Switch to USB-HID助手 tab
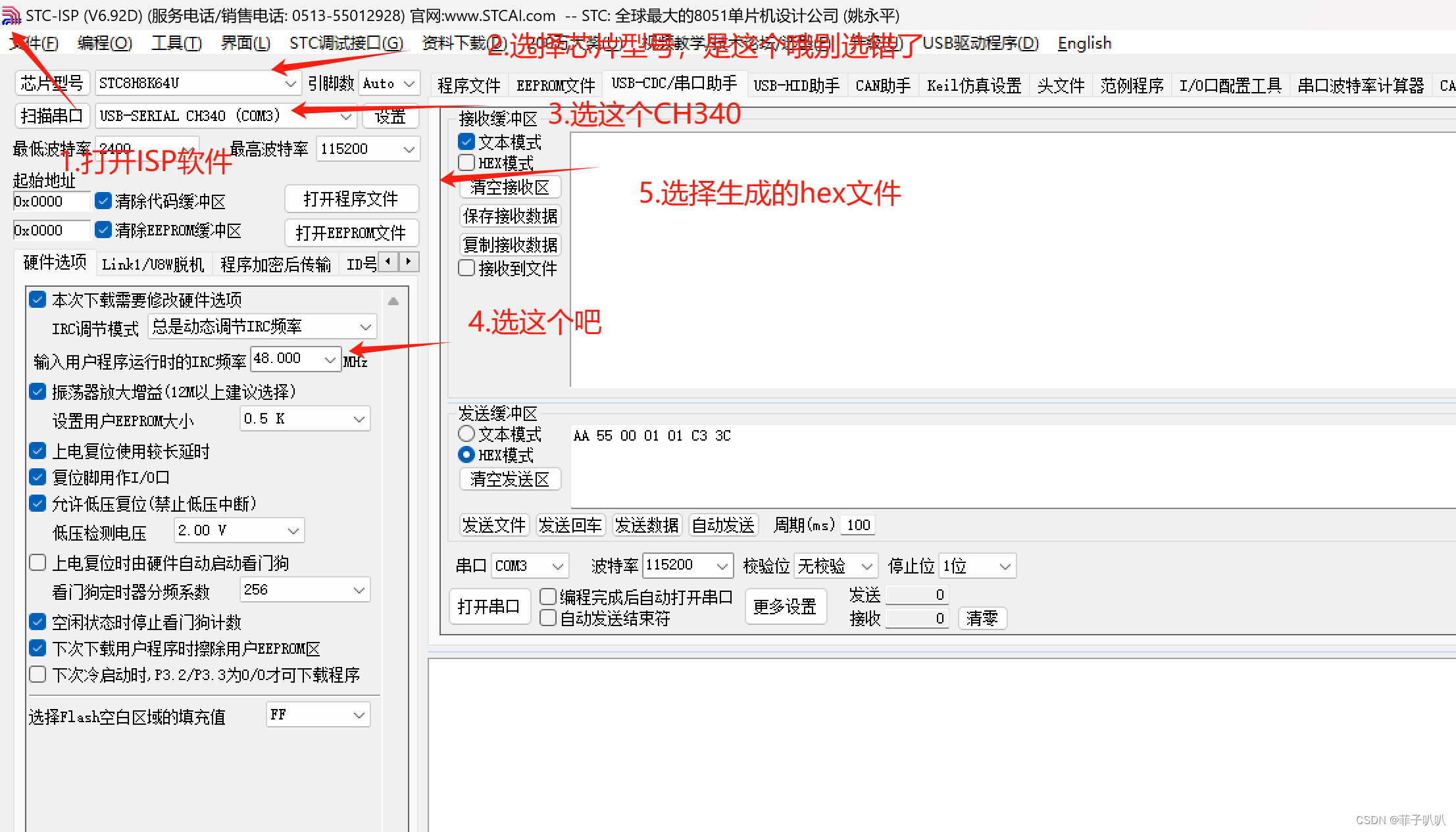The width and height of the screenshot is (1456, 832). point(796,86)
